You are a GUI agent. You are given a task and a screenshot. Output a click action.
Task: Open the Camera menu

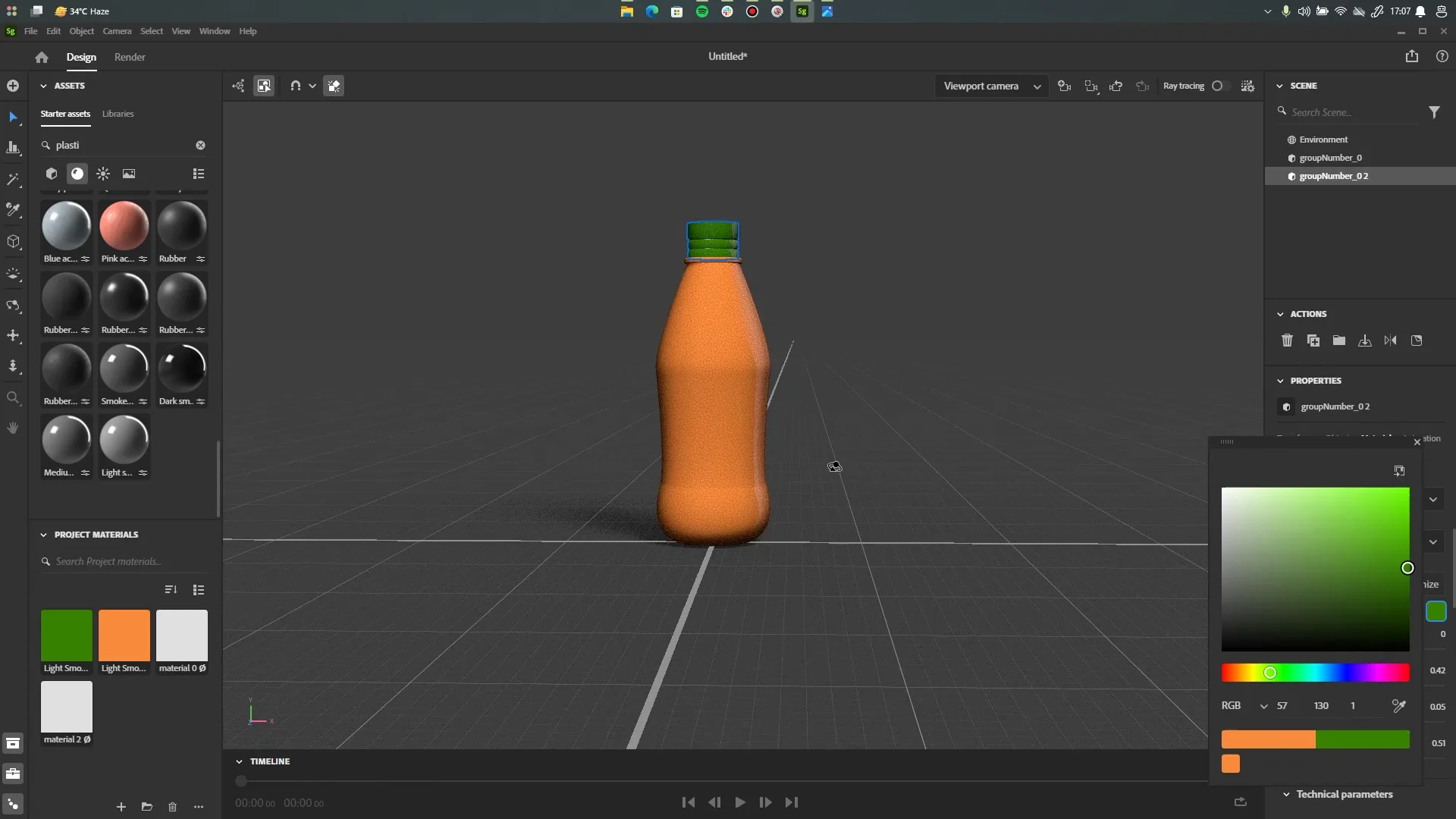[117, 31]
